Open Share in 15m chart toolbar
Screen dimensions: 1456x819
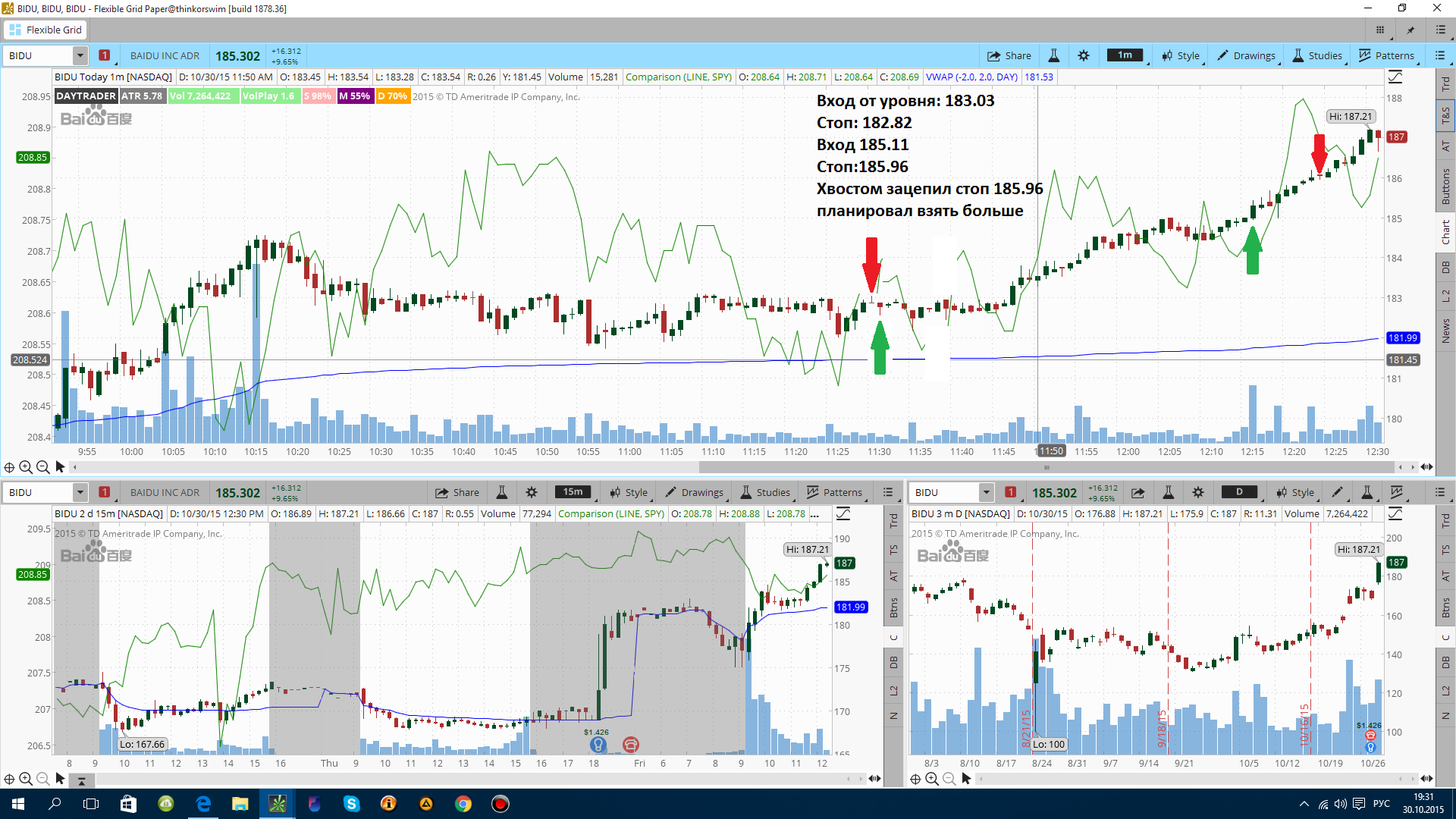tap(457, 492)
